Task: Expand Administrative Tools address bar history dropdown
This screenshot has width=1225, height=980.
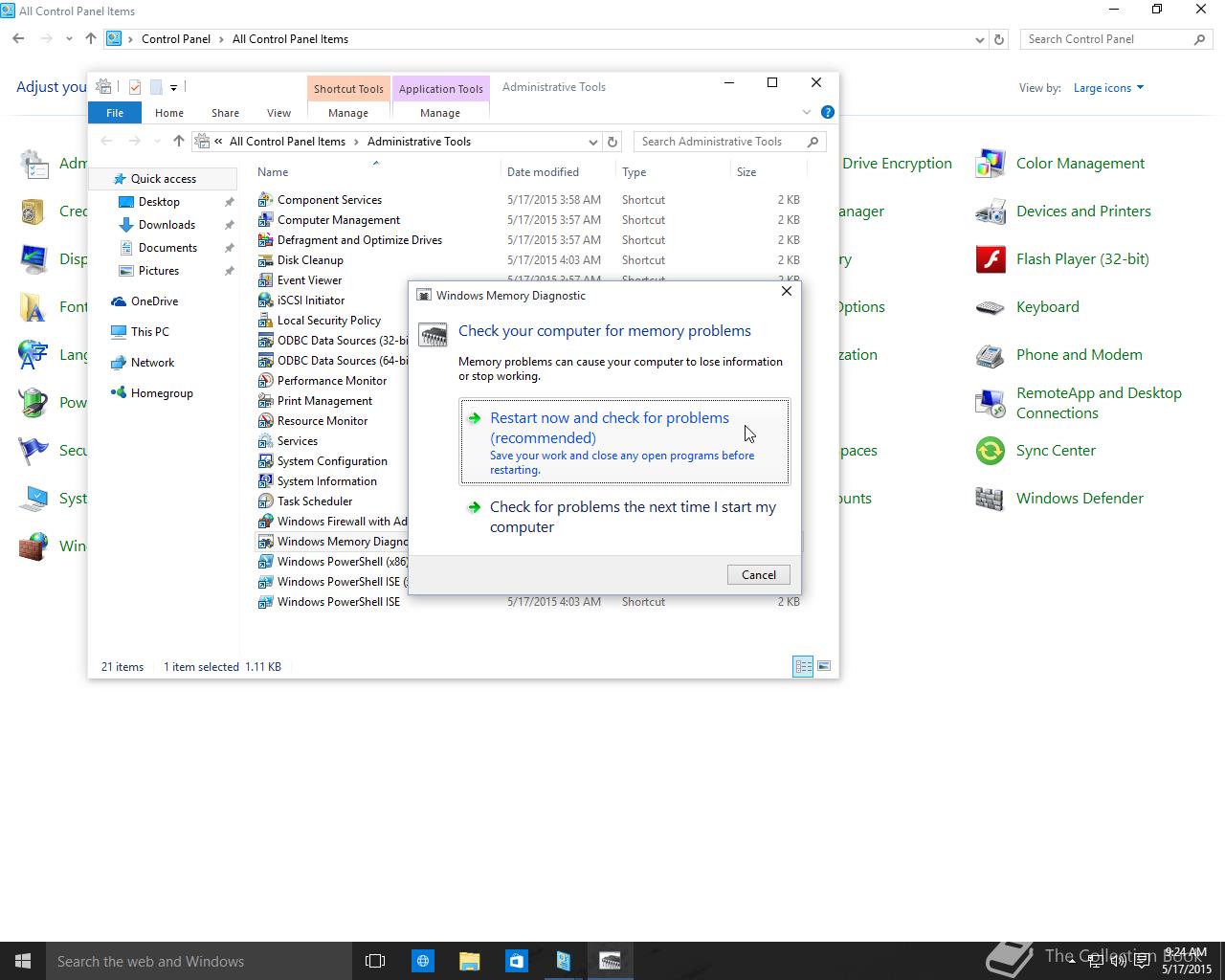Action: coord(593,142)
